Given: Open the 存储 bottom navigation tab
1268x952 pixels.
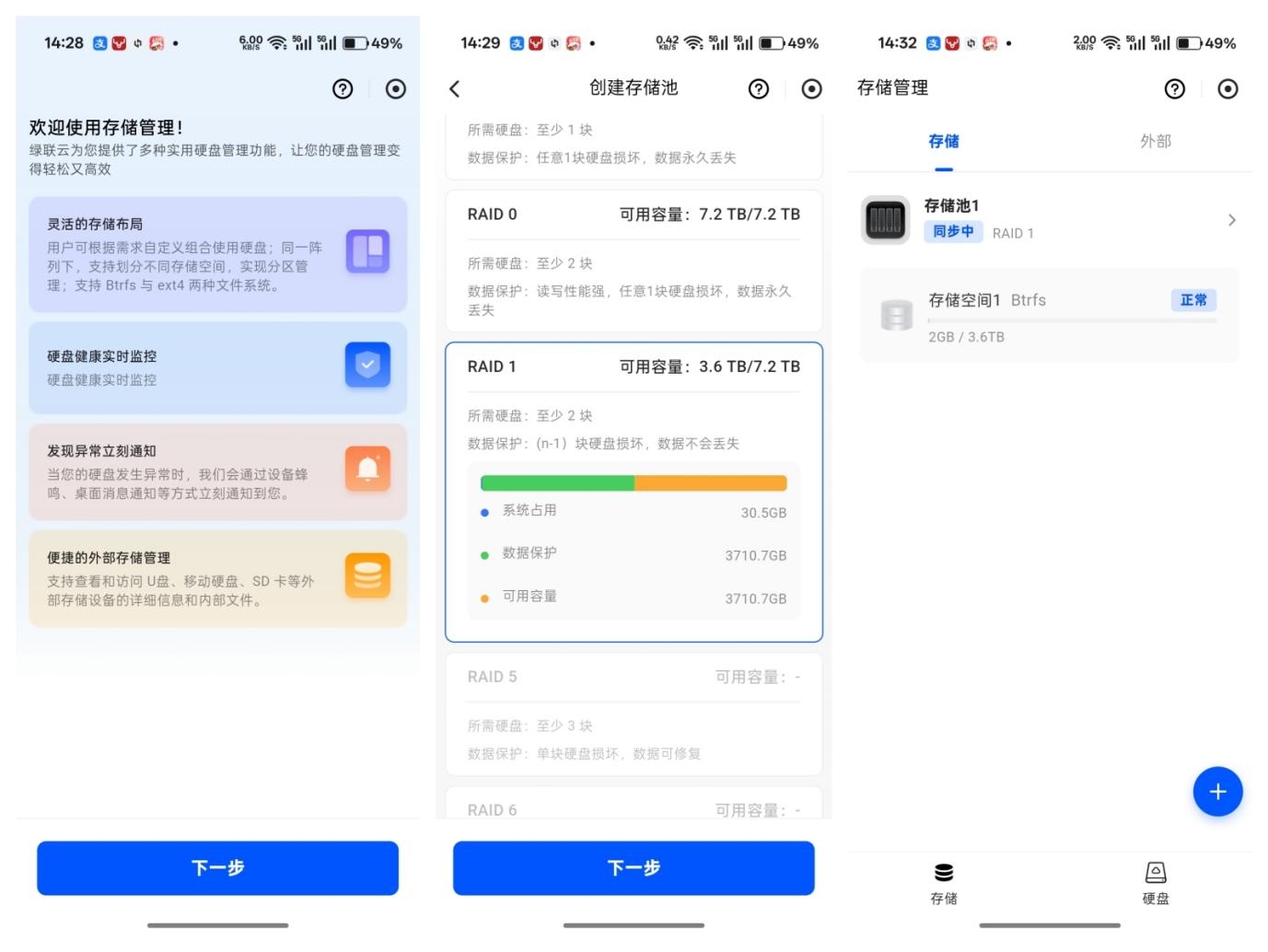Looking at the screenshot, I should pos(944,884).
